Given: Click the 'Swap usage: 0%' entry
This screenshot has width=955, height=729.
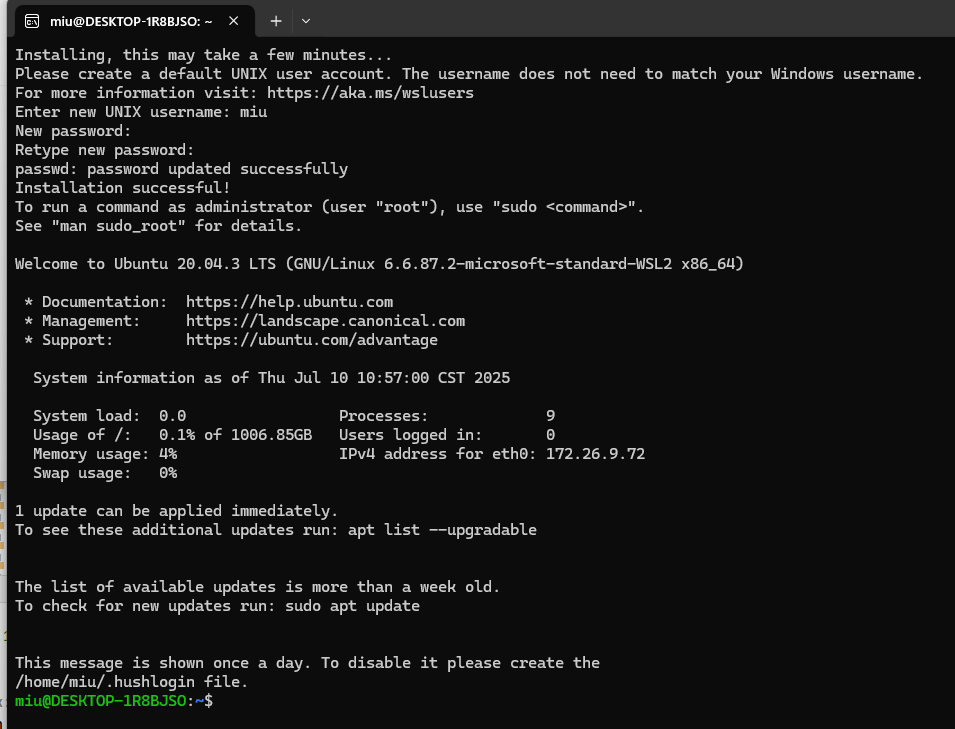Looking at the screenshot, I should click(105, 473).
